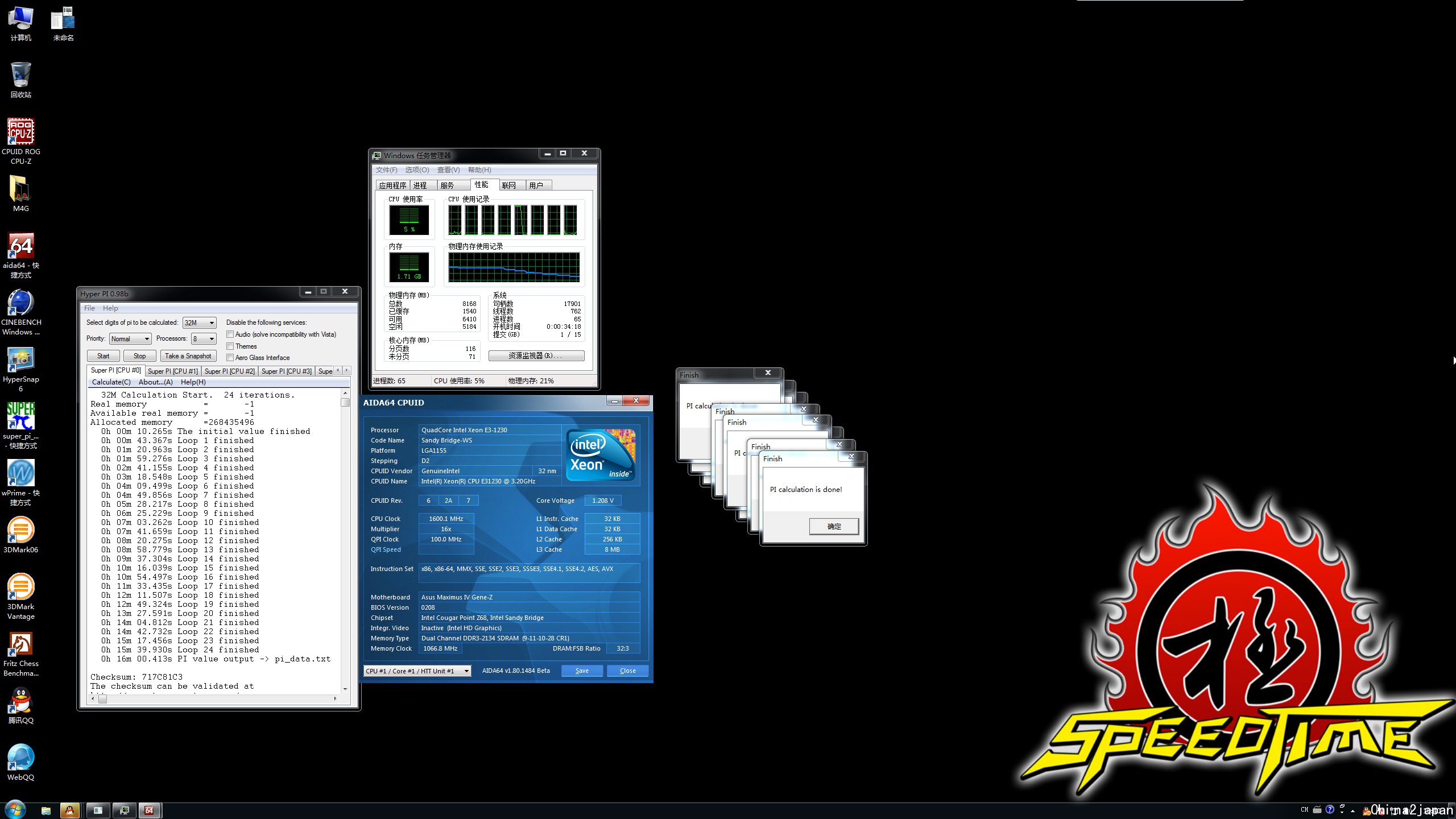This screenshot has height=819, width=1456.
Task: Switch to Task Manager taskbar button
Action: [125, 810]
